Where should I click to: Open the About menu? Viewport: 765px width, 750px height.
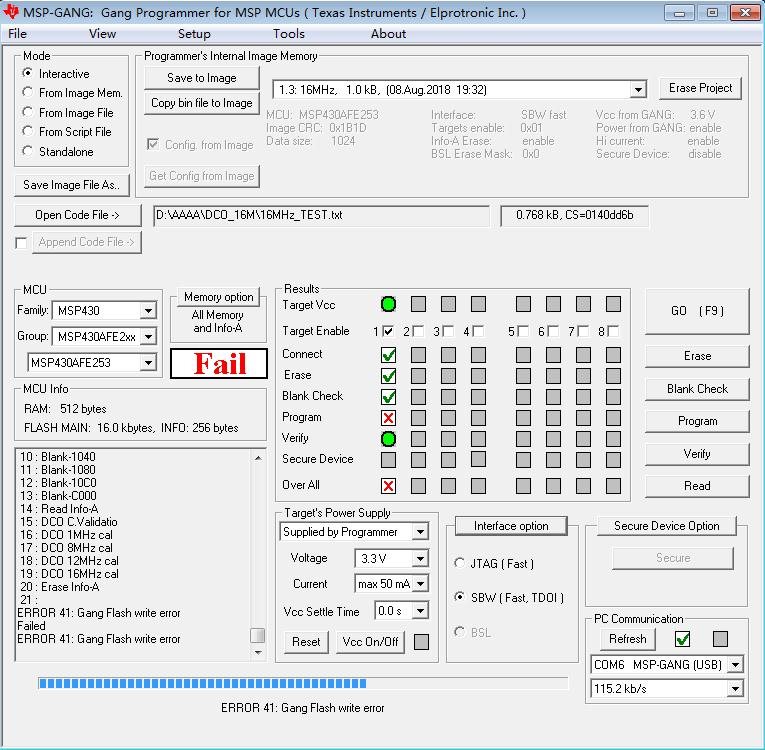pyautogui.click(x=388, y=34)
